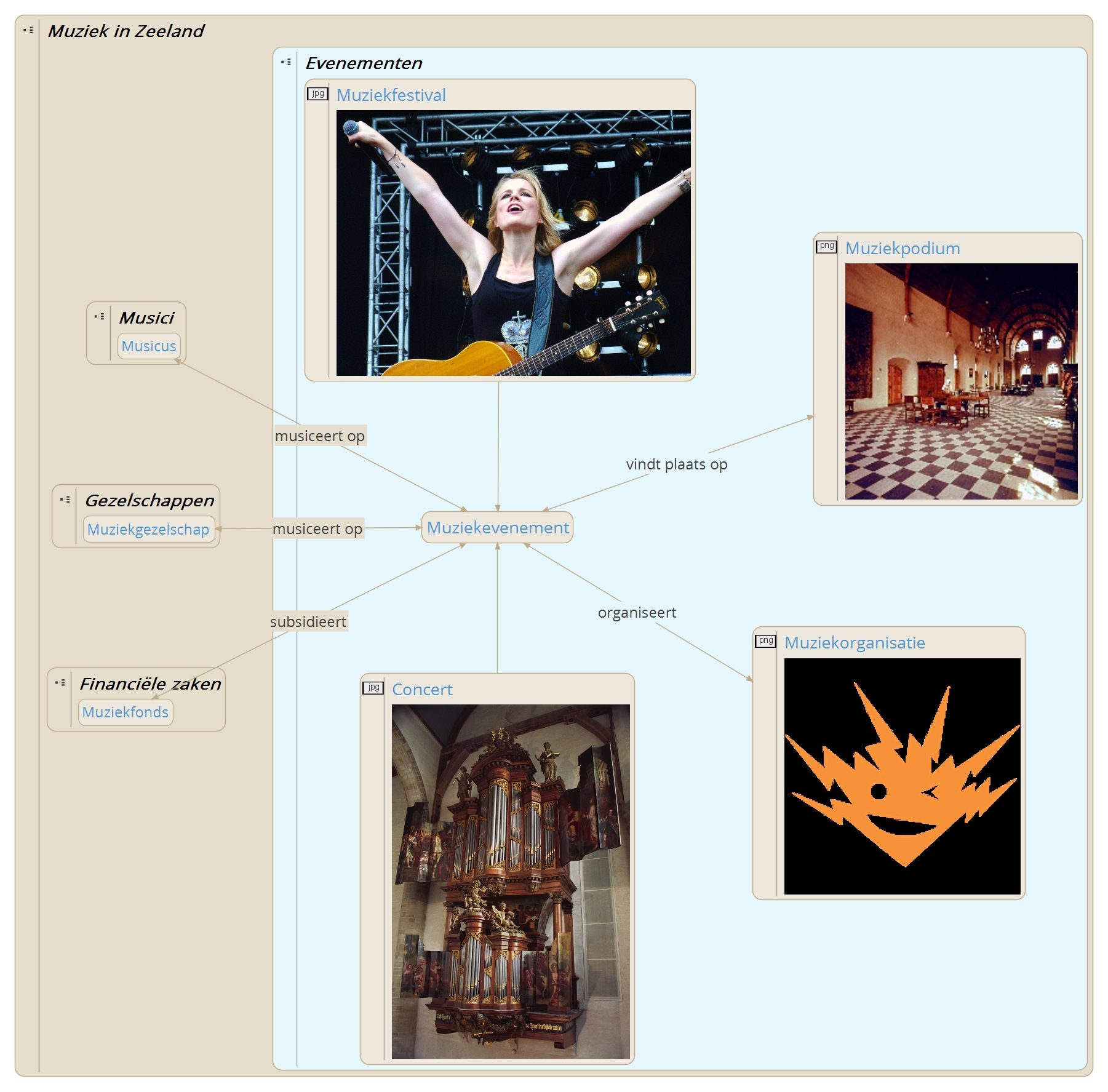Collapse the Musici group
The image size is (1108, 1092).
(x=99, y=317)
